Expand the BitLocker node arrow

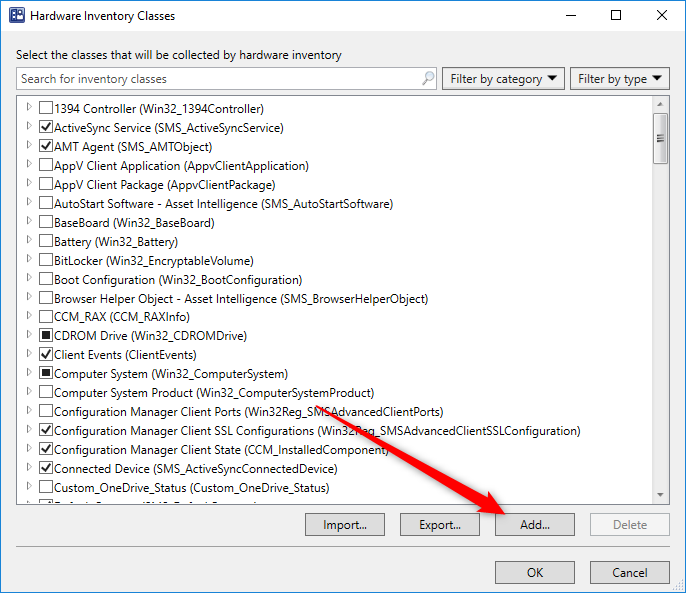29,259
